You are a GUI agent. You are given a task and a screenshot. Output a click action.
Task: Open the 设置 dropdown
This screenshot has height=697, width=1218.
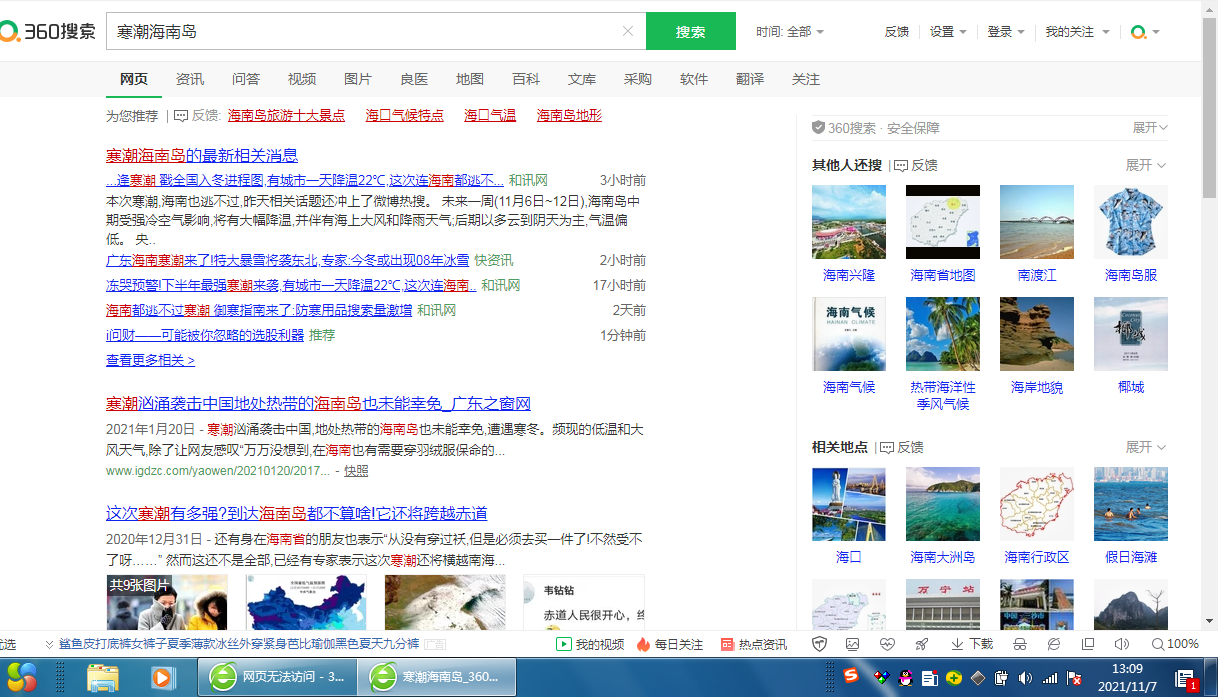tap(948, 32)
